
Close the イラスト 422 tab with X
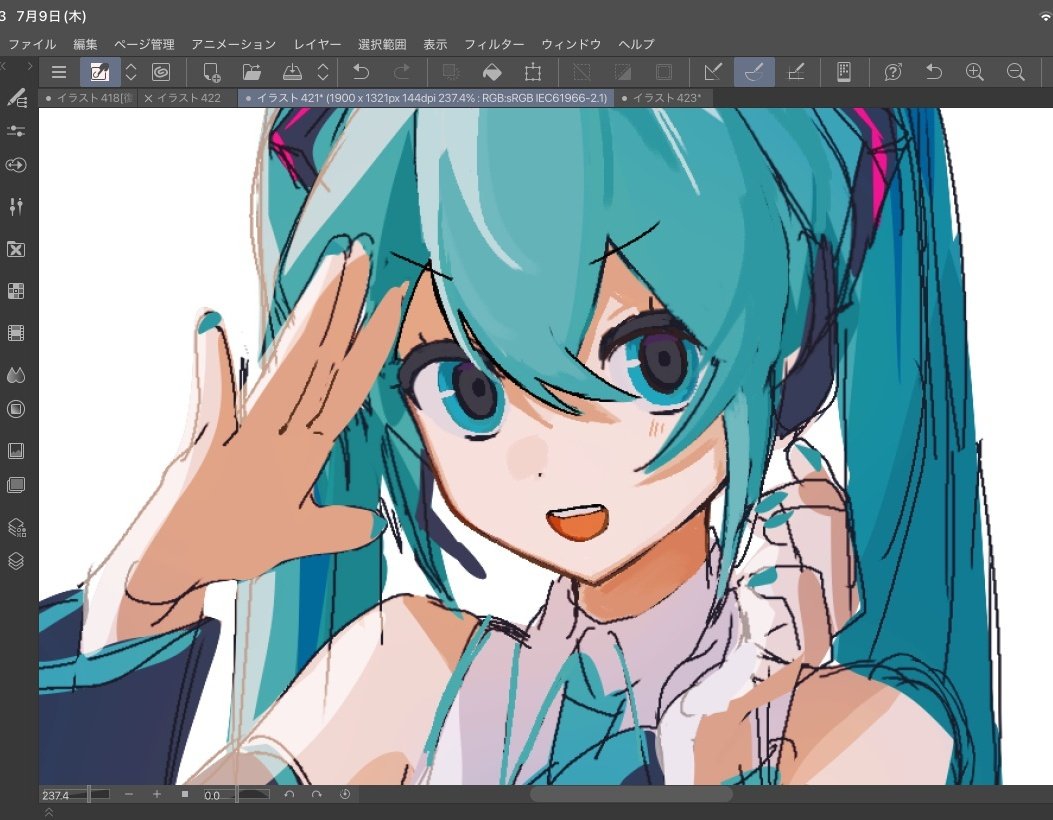pyautogui.click(x=148, y=98)
